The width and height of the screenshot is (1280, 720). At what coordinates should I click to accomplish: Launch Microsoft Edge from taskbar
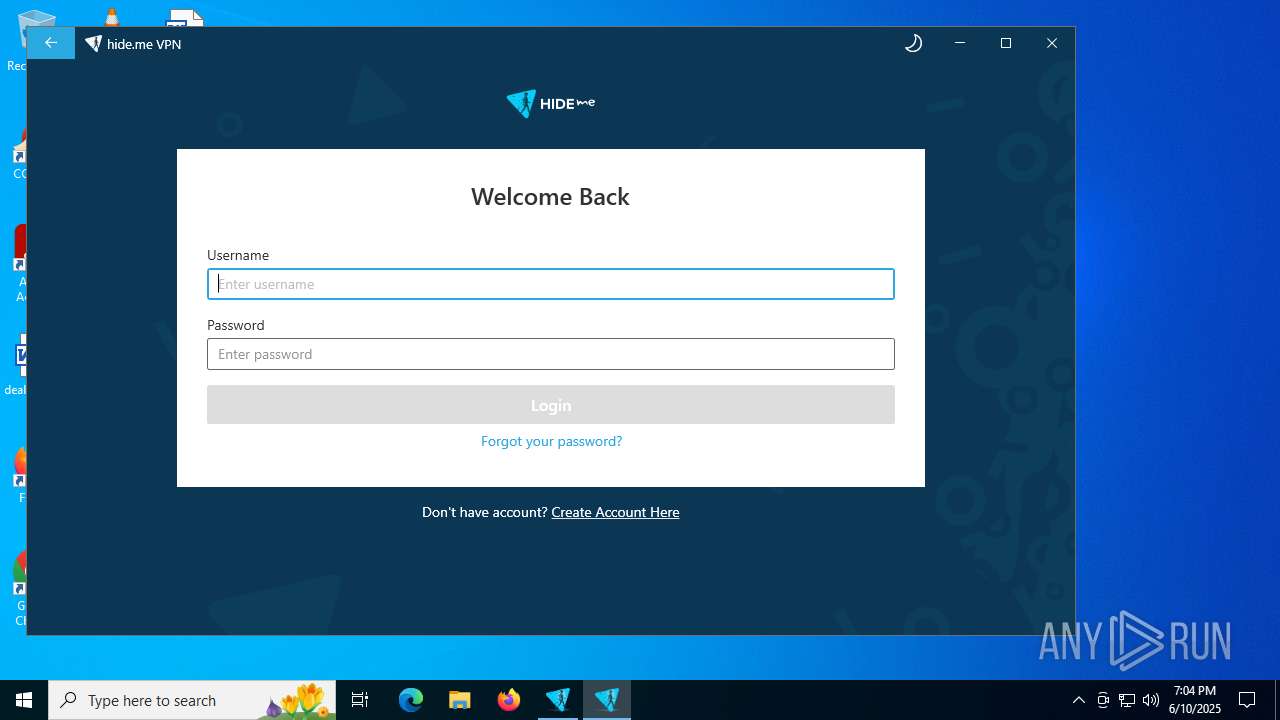click(411, 700)
